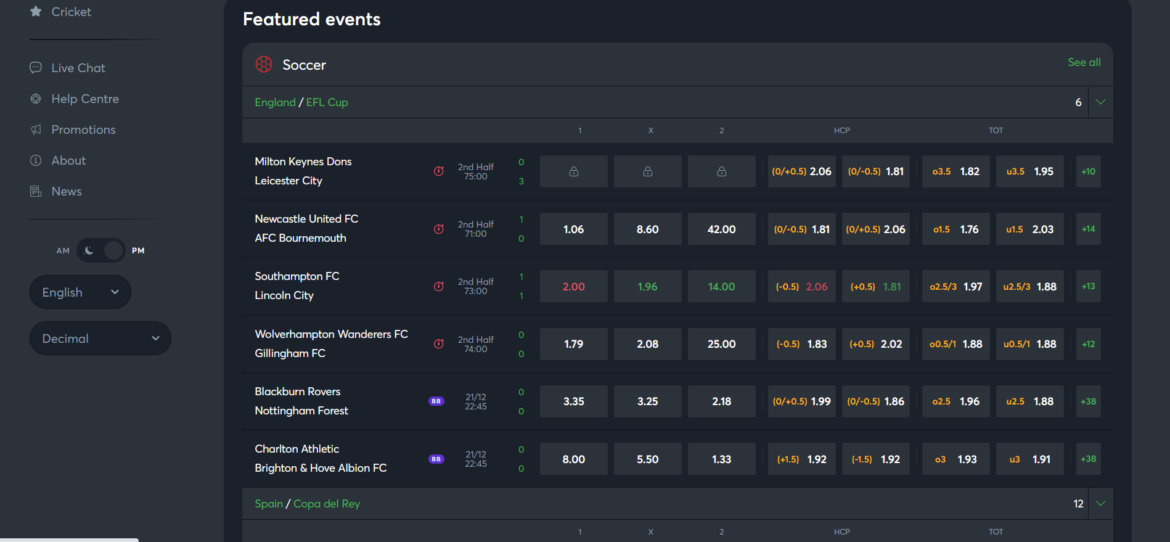The height and width of the screenshot is (542, 1170).
Task: Choose 8.00 odds on Charlton Athletic
Action: 574,459
